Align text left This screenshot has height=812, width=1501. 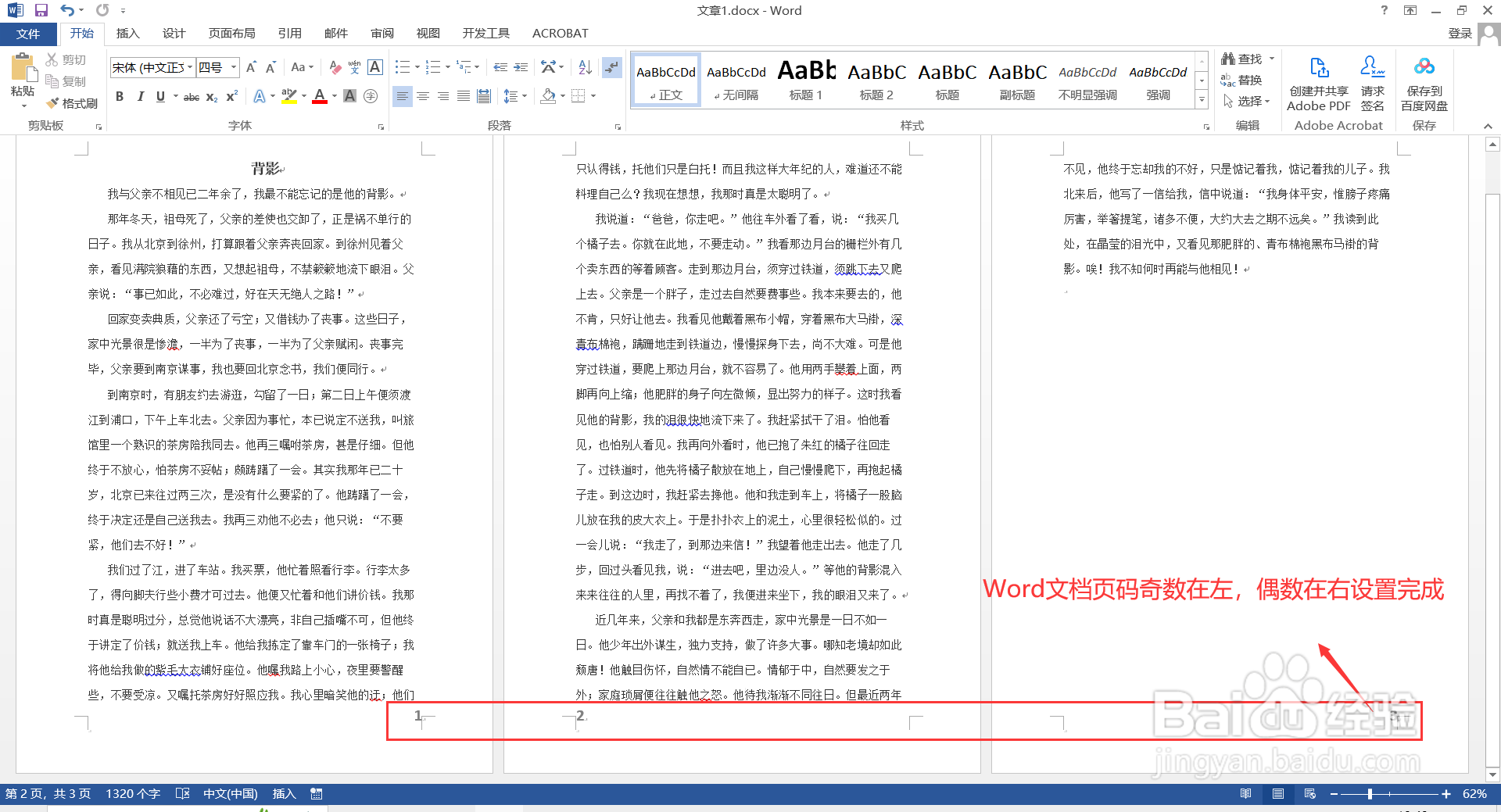click(x=403, y=96)
